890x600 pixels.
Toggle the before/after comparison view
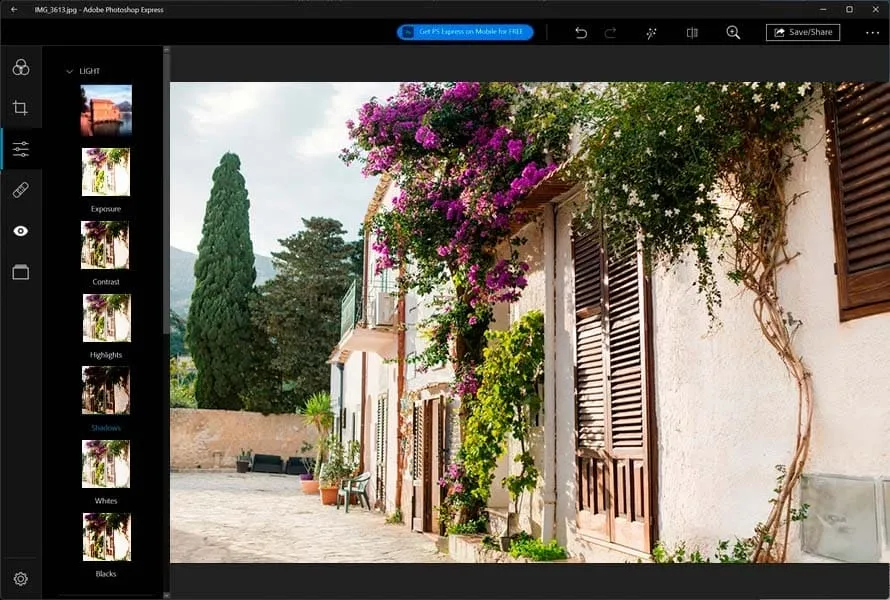[692, 32]
